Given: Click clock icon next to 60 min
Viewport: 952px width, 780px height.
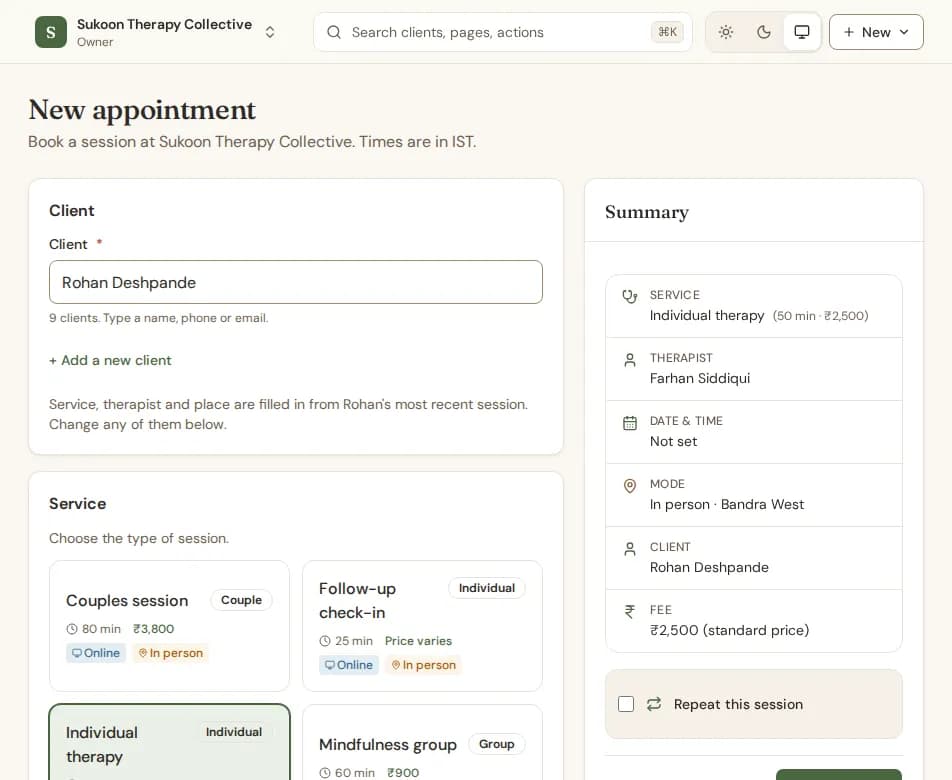Looking at the screenshot, I should coord(325,773).
